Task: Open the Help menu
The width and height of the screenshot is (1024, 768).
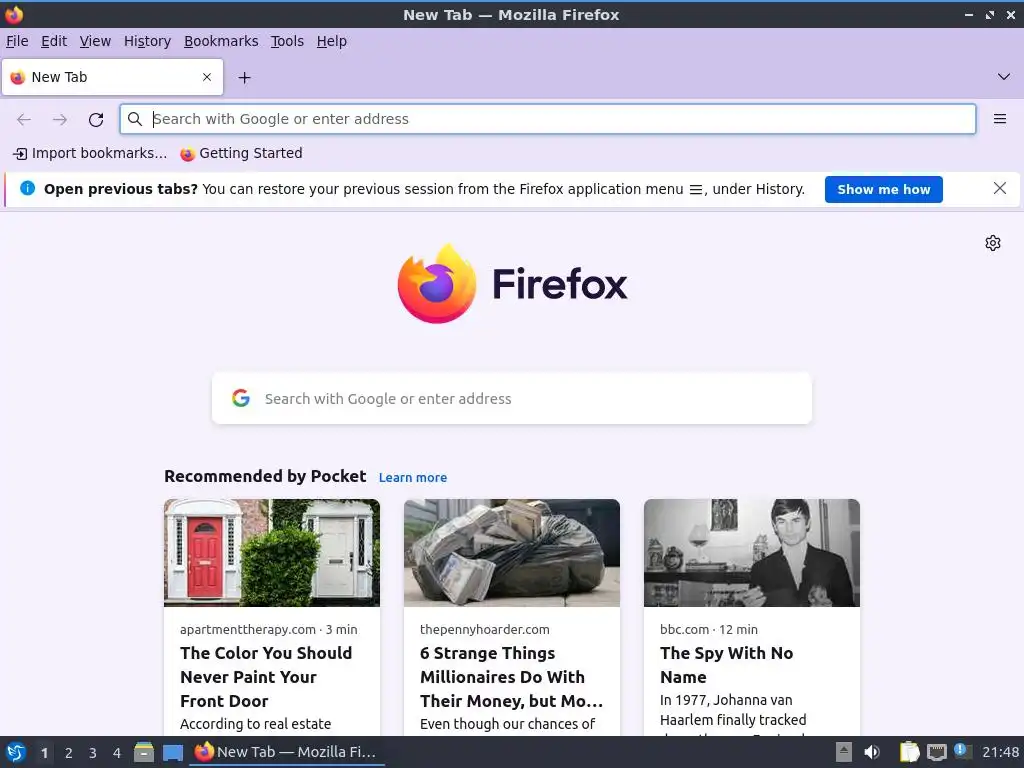Action: (332, 41)
